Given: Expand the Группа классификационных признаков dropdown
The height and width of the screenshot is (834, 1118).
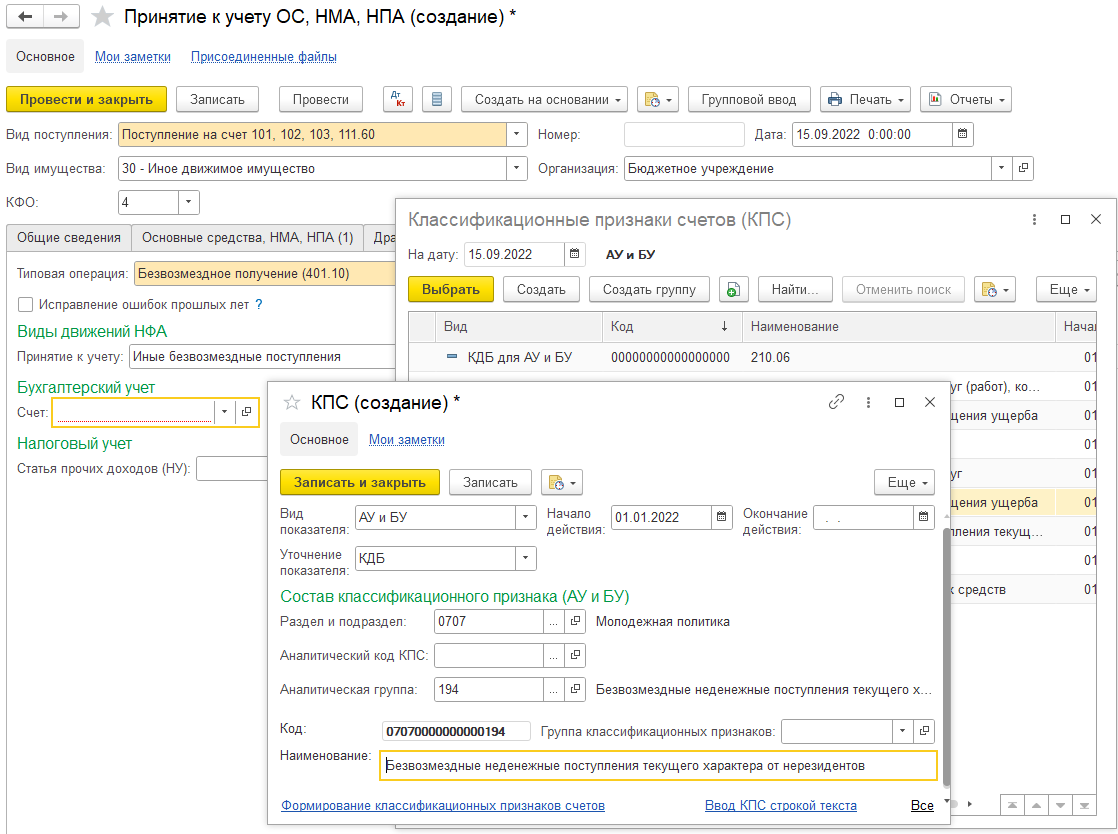Looking at the screenshot, I should 903,731.
